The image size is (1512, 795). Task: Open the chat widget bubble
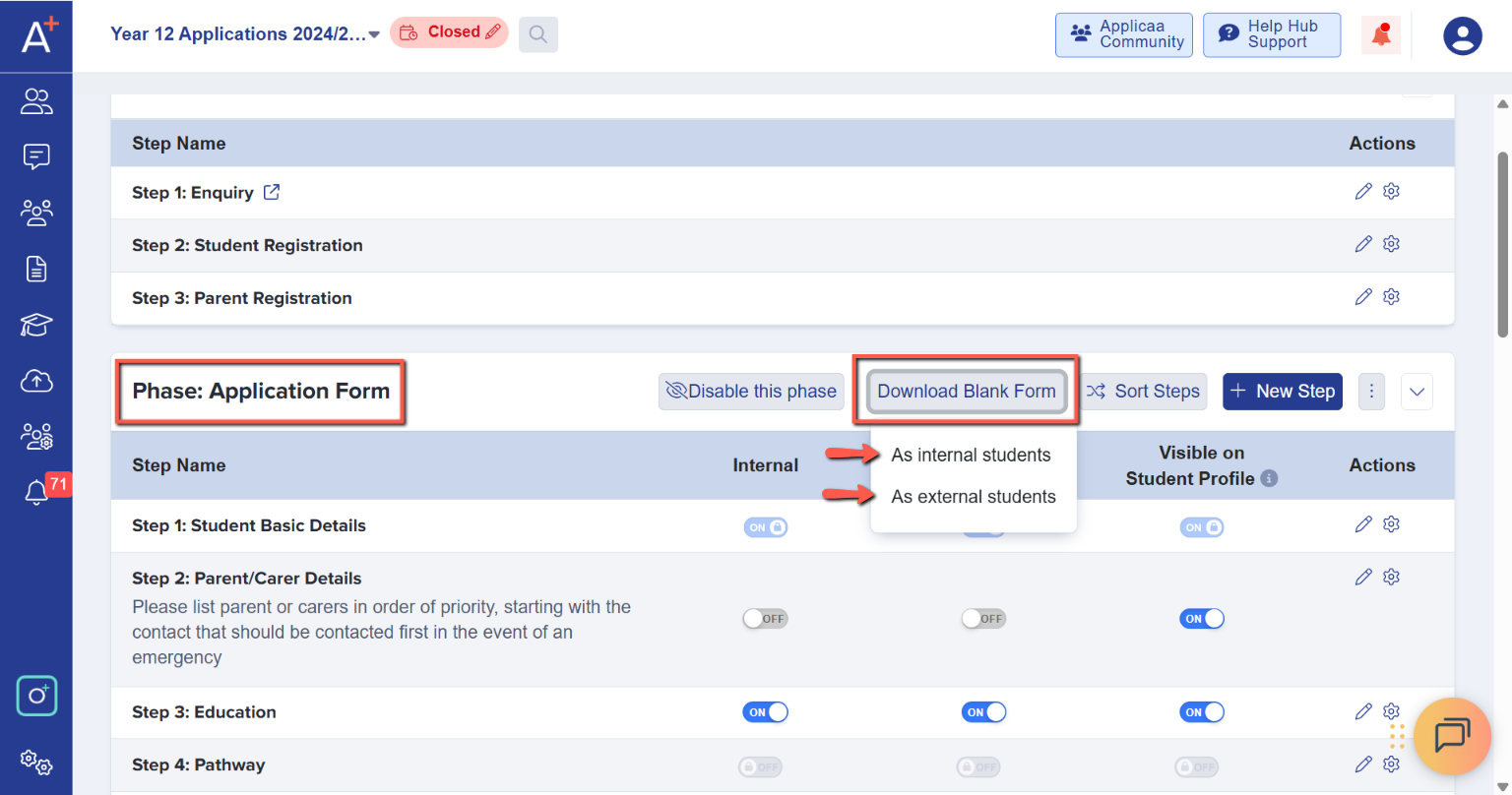(x=1451, y=736)
